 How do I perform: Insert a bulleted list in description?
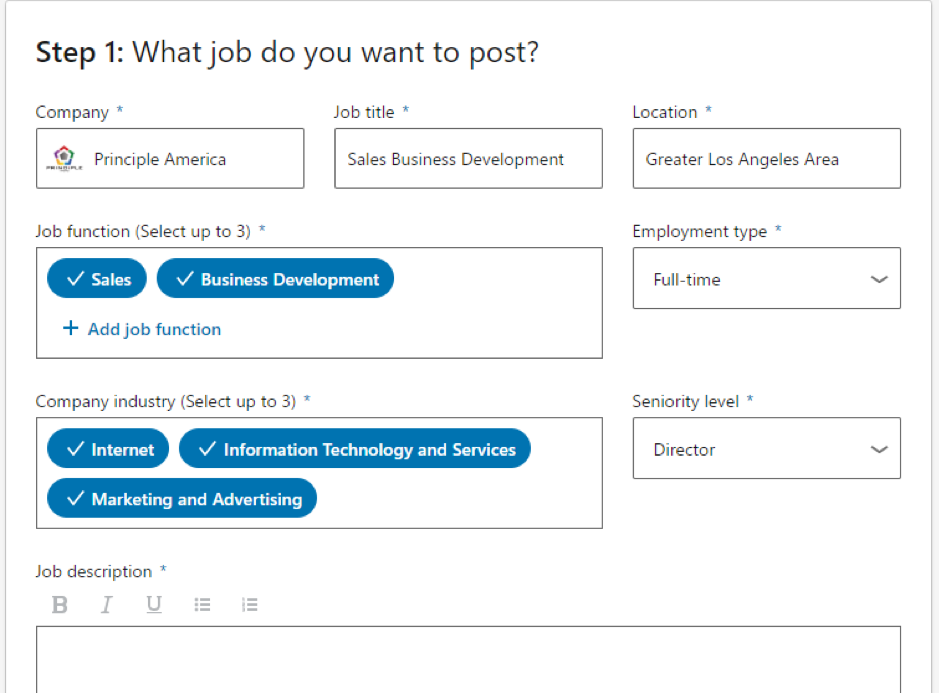point(202,605)
